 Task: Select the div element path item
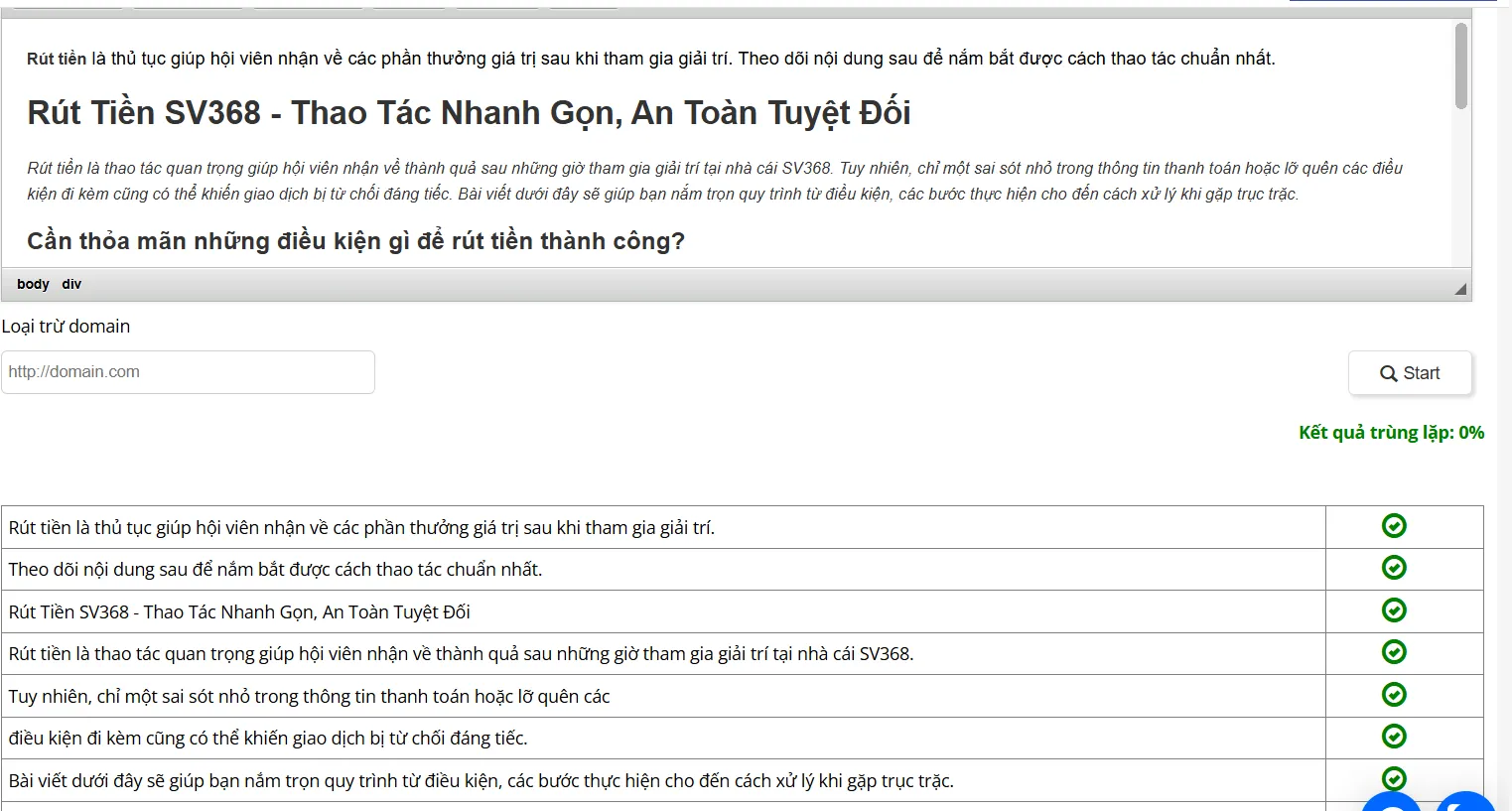tap(71, 284)
